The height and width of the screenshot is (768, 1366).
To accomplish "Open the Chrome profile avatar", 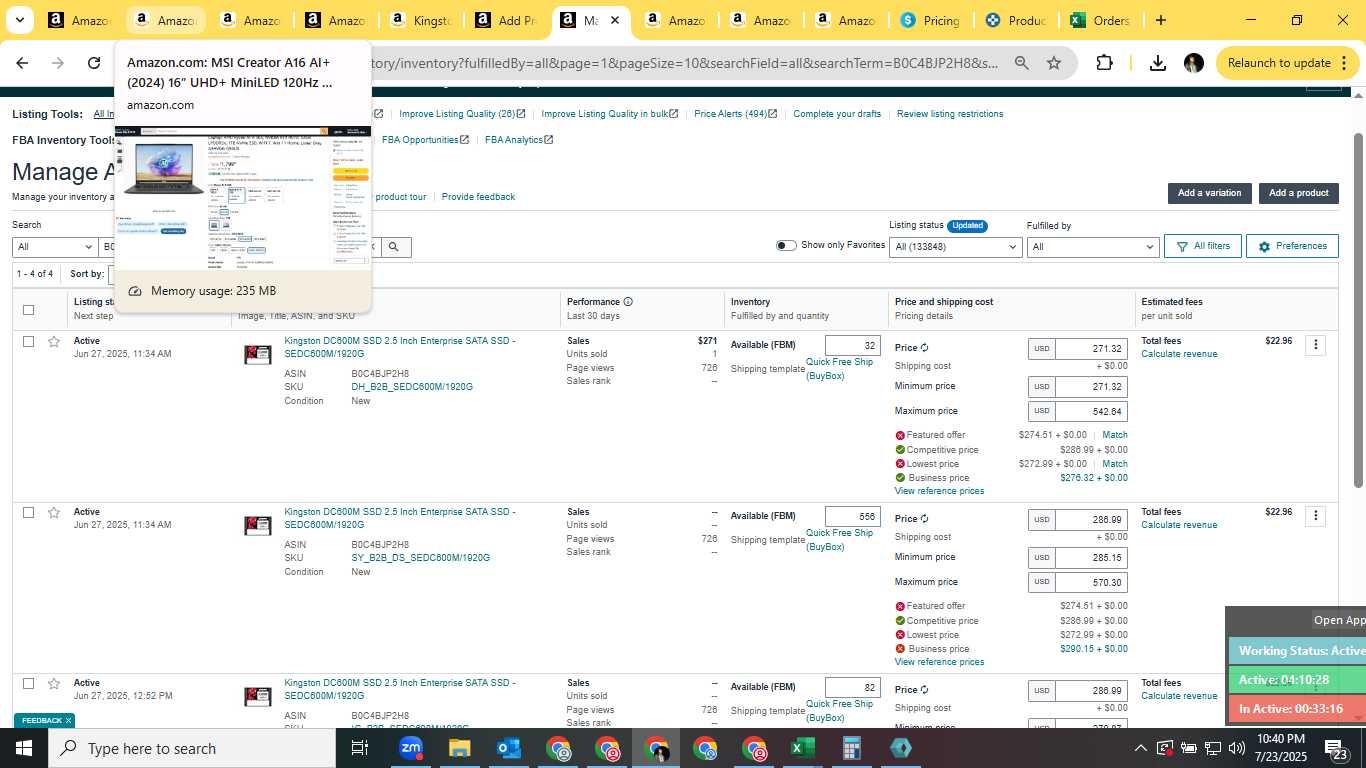I will (x=1193, y=63).
